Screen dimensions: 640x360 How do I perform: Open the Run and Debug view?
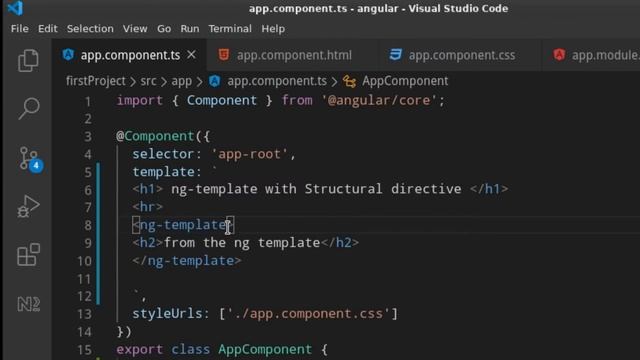click(x=28, y=206)
